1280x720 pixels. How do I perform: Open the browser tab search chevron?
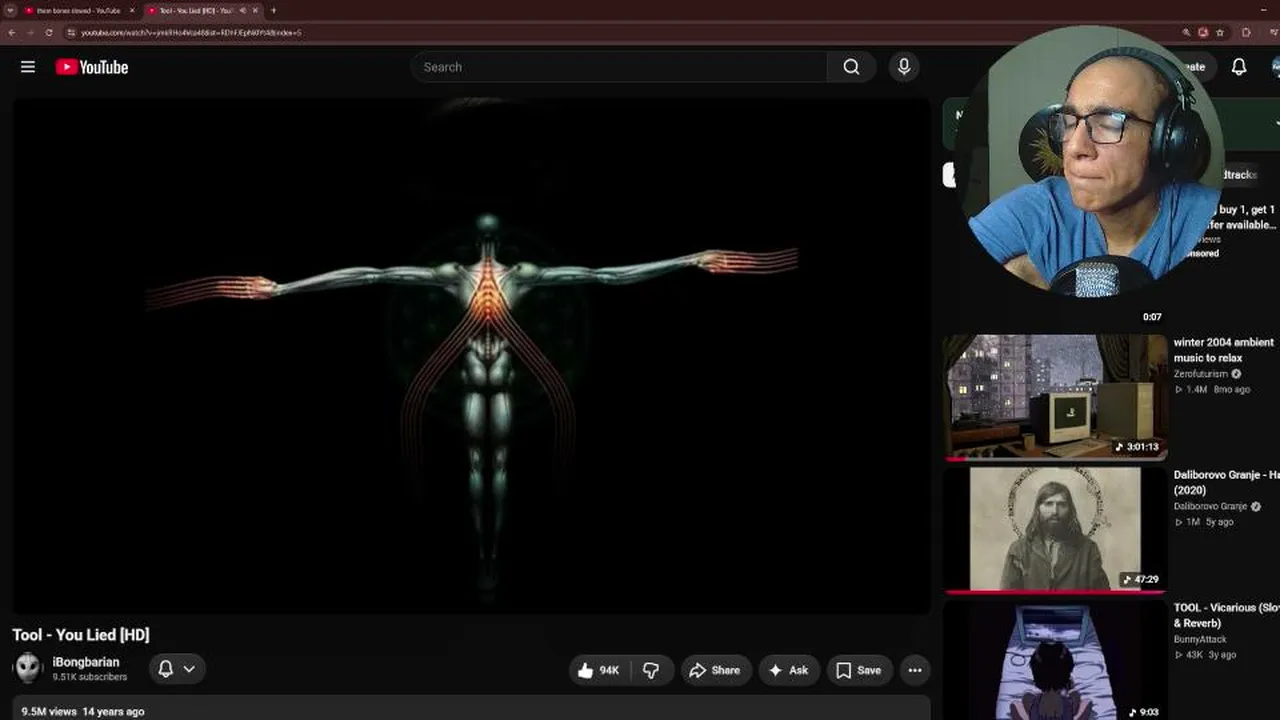pyautogui.click(x=10, y=10)
